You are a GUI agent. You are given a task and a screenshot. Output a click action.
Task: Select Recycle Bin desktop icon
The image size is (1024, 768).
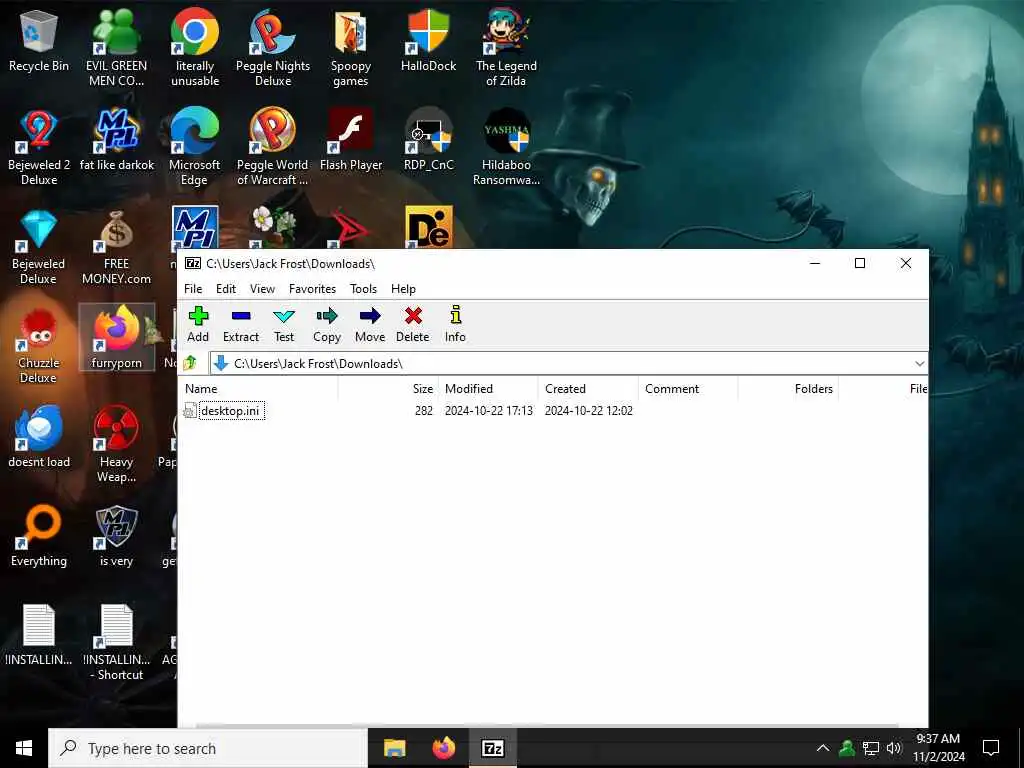(39, 41)
